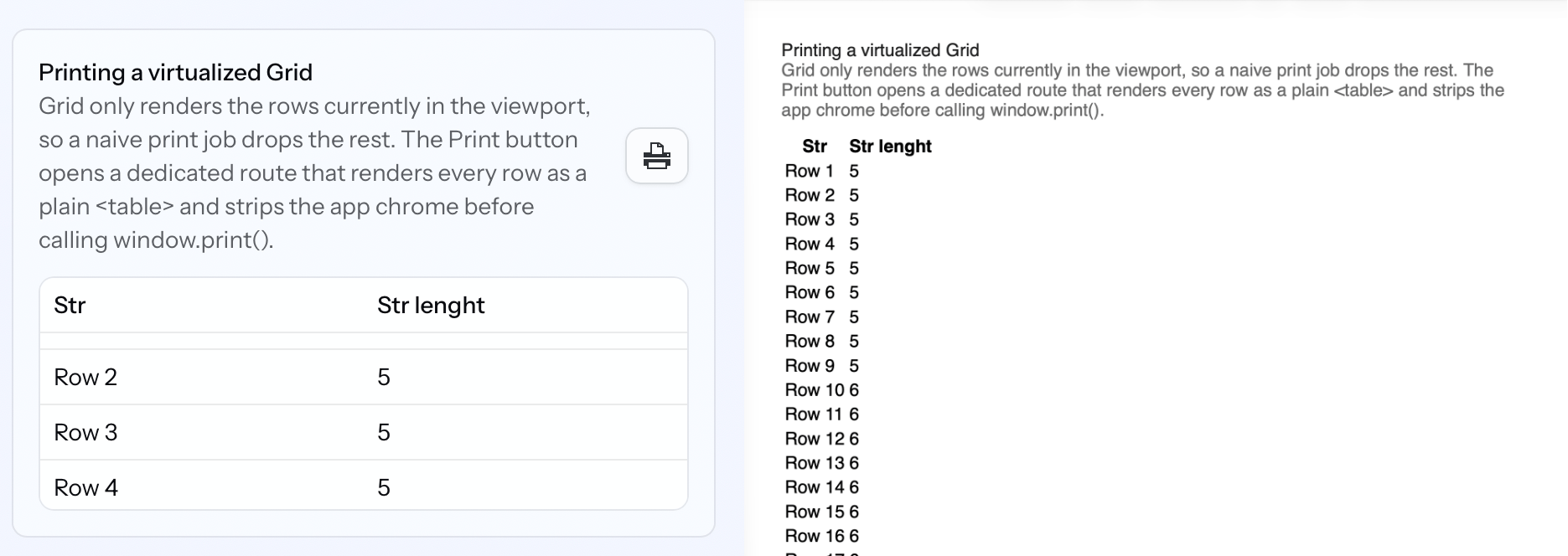Click the value 5 beside Row 4
This screenshot has width=1568, height=556.
point(384,487)
